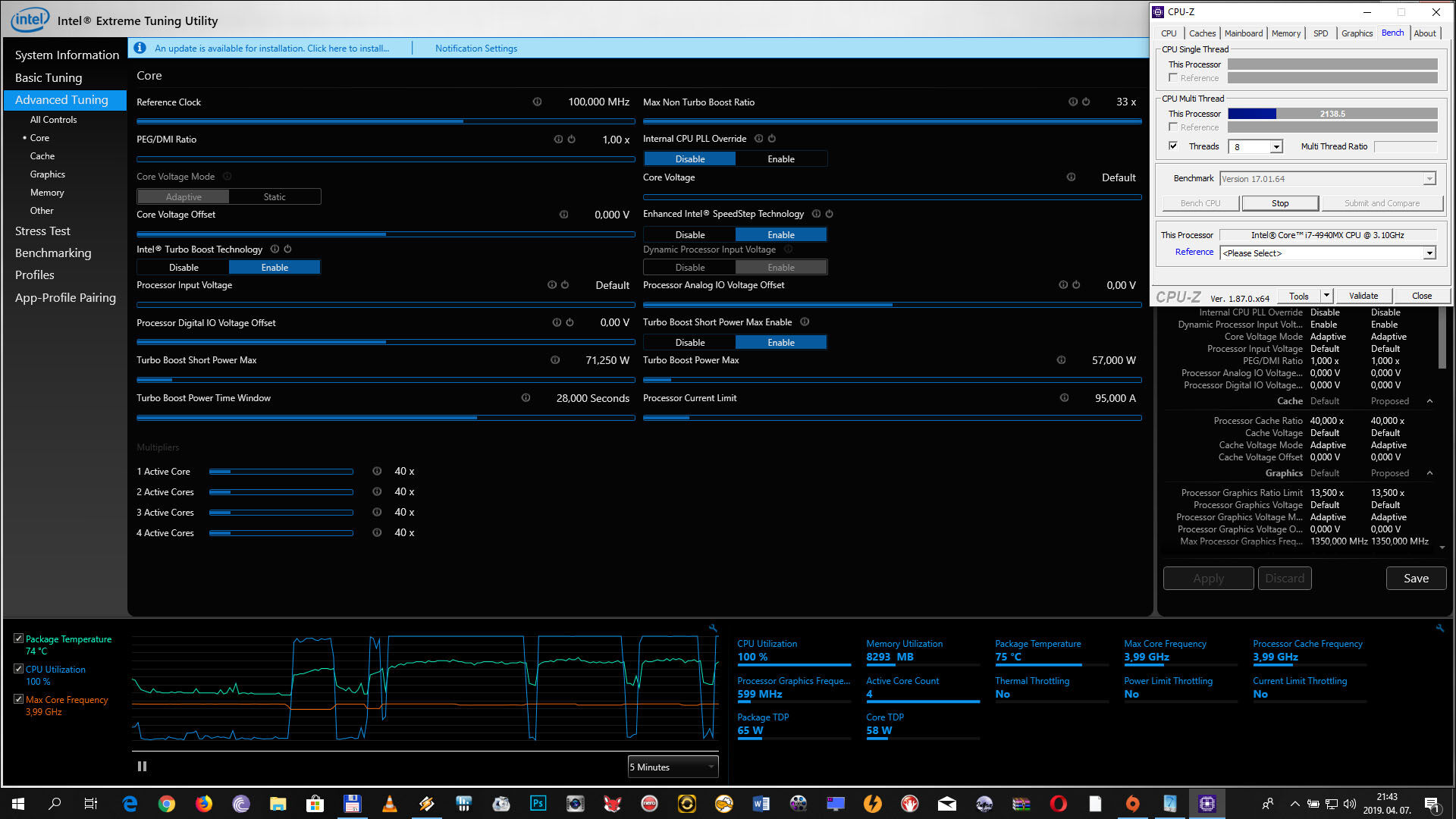Open Microsoft Word from the taskbar
Screen dimensions: 1456x819
tap(761, 804)
